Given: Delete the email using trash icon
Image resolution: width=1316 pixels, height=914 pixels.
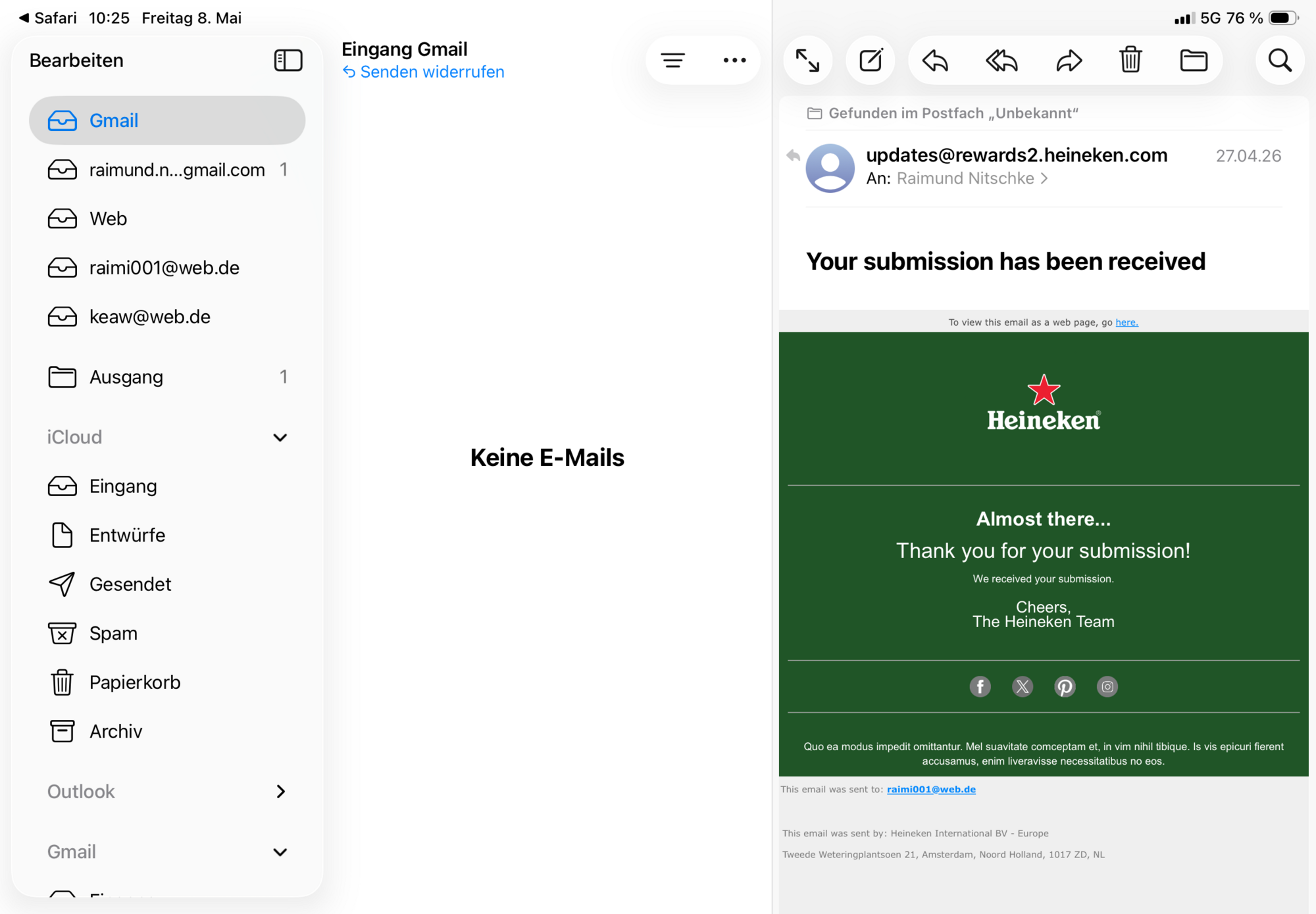Looking at the screenshot, I should [x=1130, y=61].
